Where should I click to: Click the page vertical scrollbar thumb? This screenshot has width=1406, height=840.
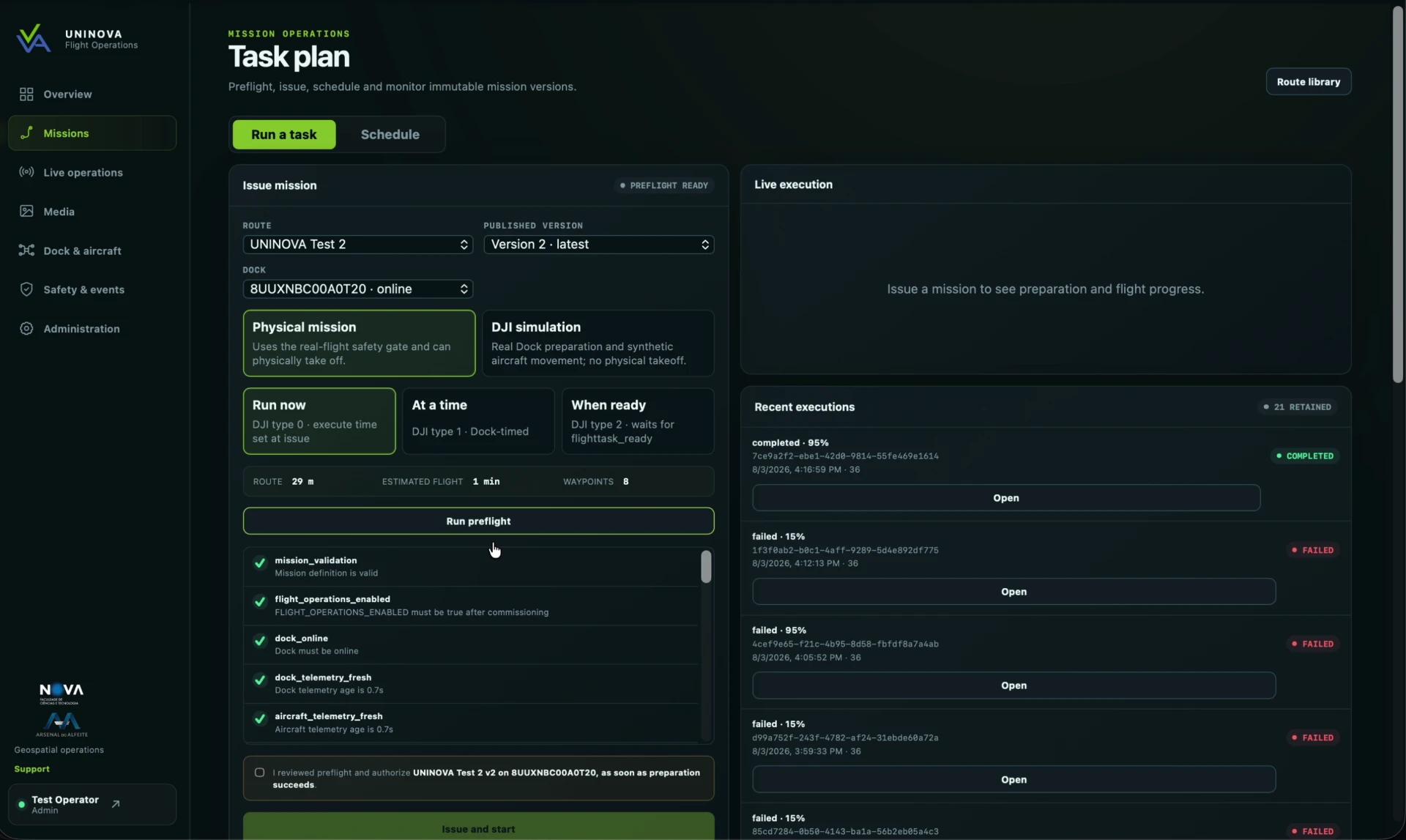(x=1397, y=194)
